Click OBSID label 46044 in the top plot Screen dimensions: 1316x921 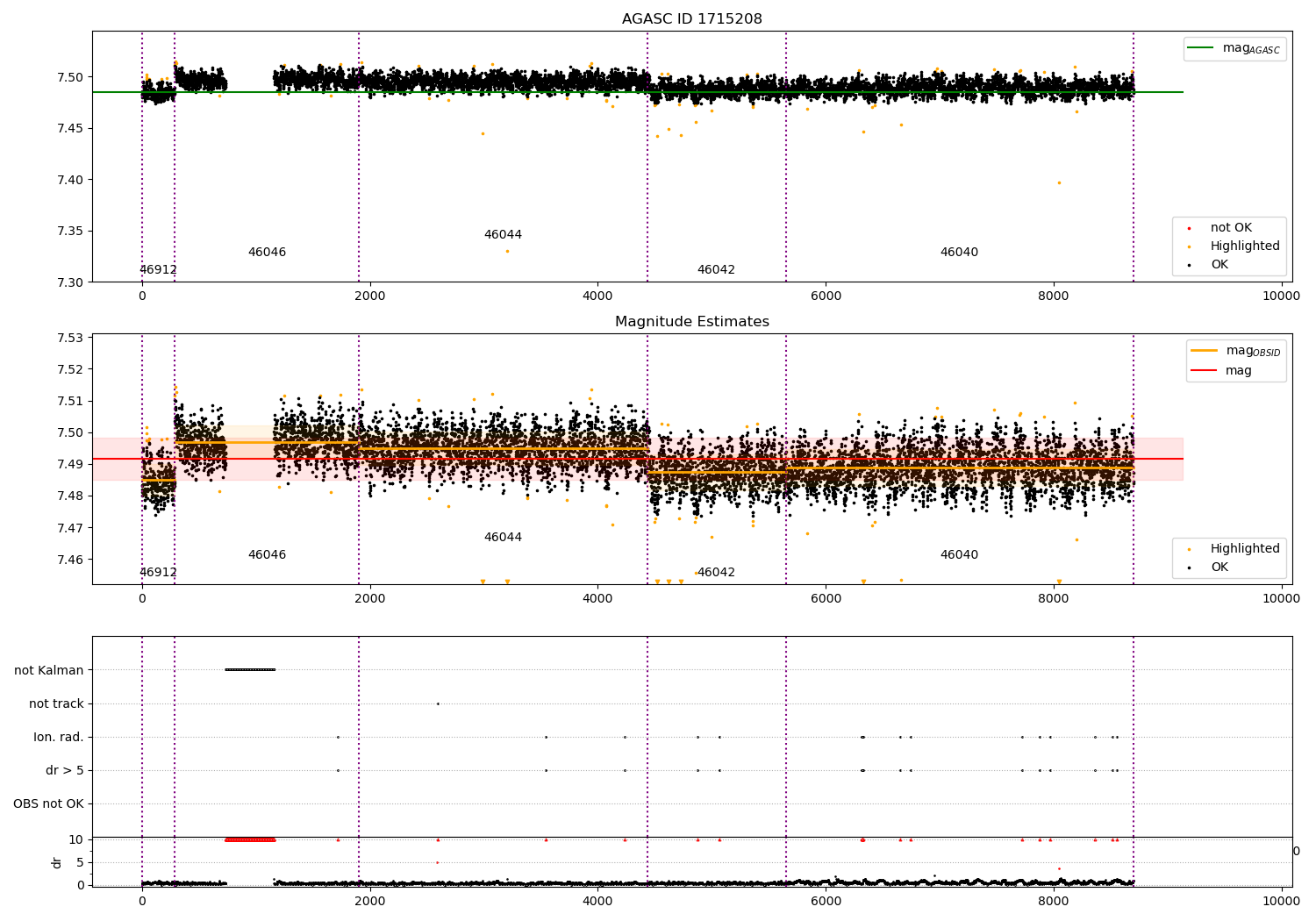[x=503, y=234]
